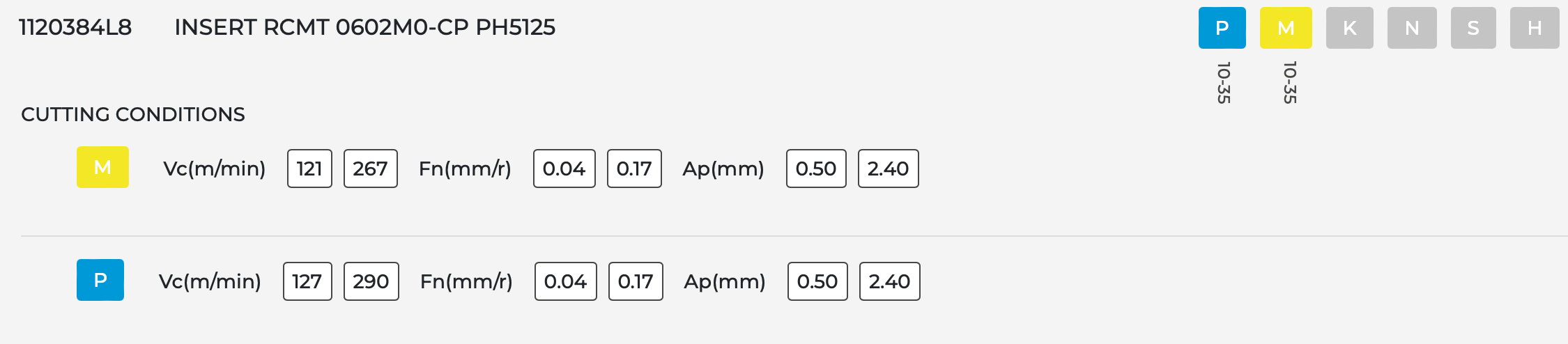Click the Vc value 267 field
This screenshot has width=1568, height=344.
click(370, 169)
